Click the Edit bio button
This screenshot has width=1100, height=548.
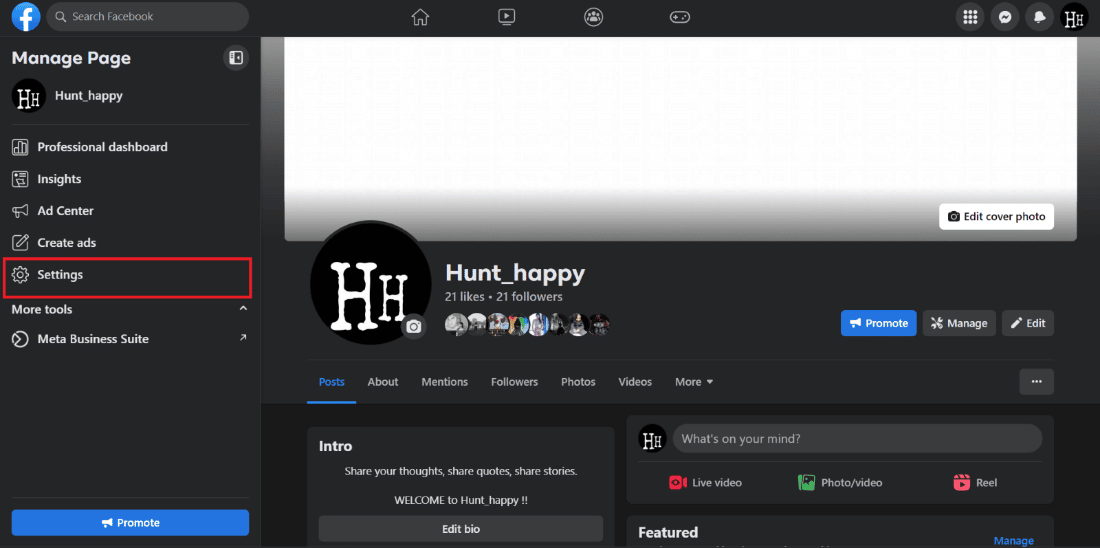(x=461, y=528)
